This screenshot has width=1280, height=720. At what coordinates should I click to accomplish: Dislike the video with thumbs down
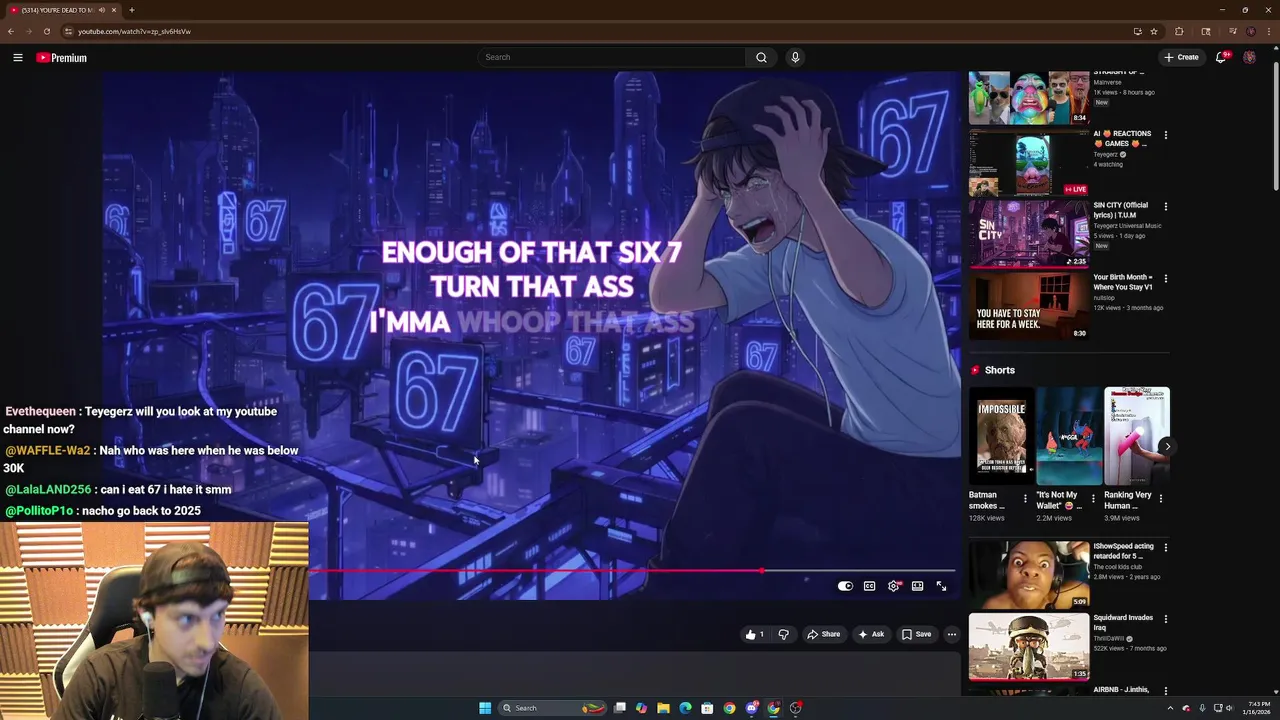click(x=783, y=634)
